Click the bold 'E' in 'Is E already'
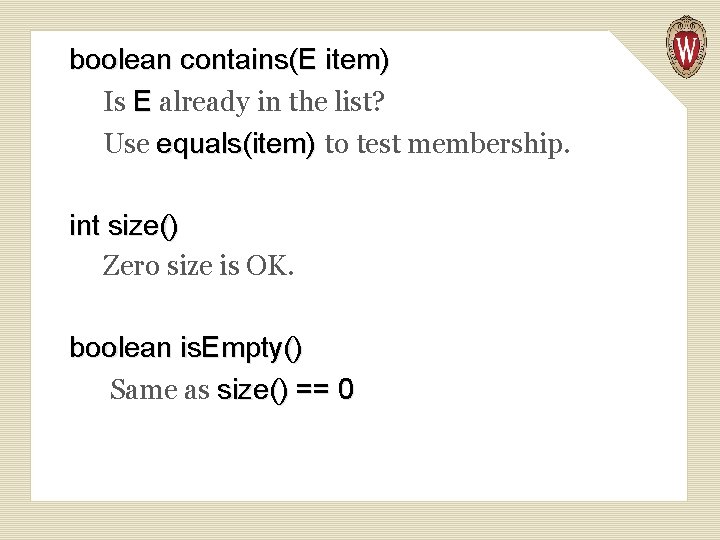This screenshot has height=540, width=720. (142, 102)
